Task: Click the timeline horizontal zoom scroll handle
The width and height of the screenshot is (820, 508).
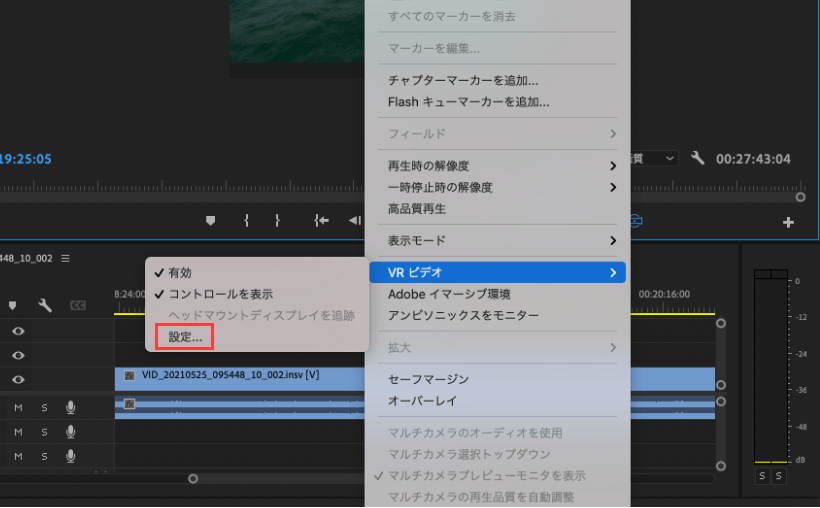Action: [x=193, y=479]
